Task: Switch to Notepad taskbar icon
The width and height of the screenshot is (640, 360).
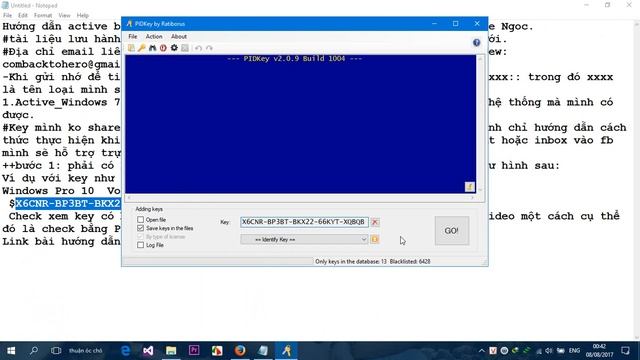Action: tap(263, 351)
